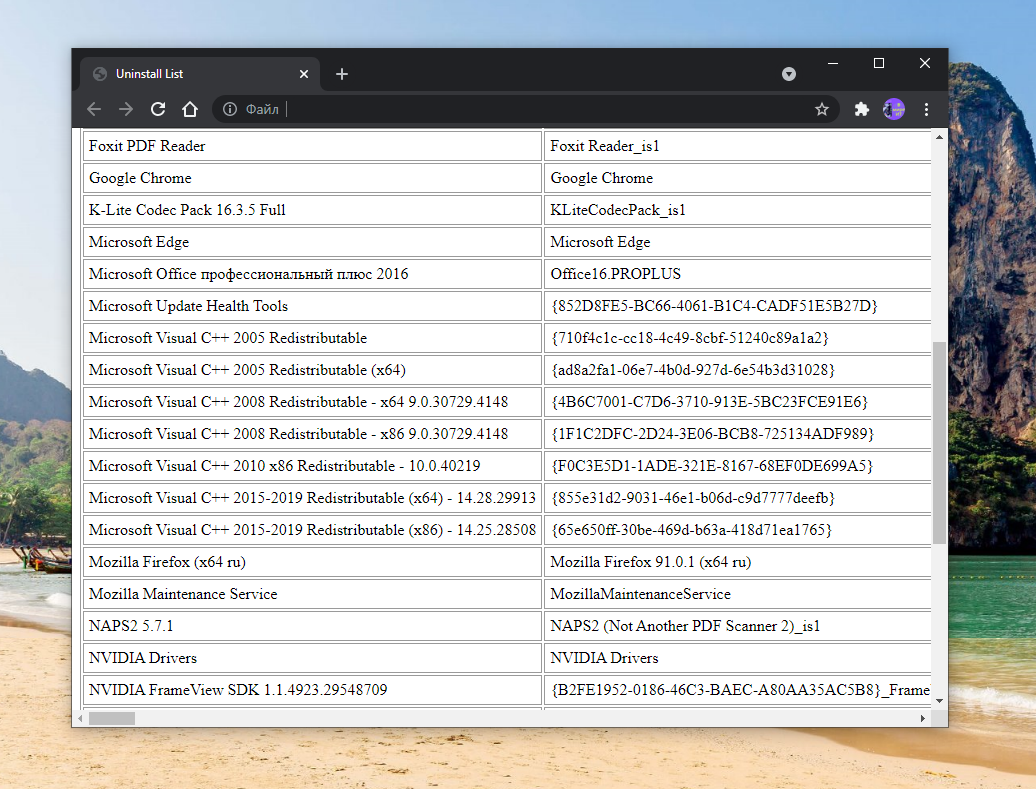Click GUID '{855e31d2-9031-46e1-b06d-c9d7777deefb}'

[737, 498]
